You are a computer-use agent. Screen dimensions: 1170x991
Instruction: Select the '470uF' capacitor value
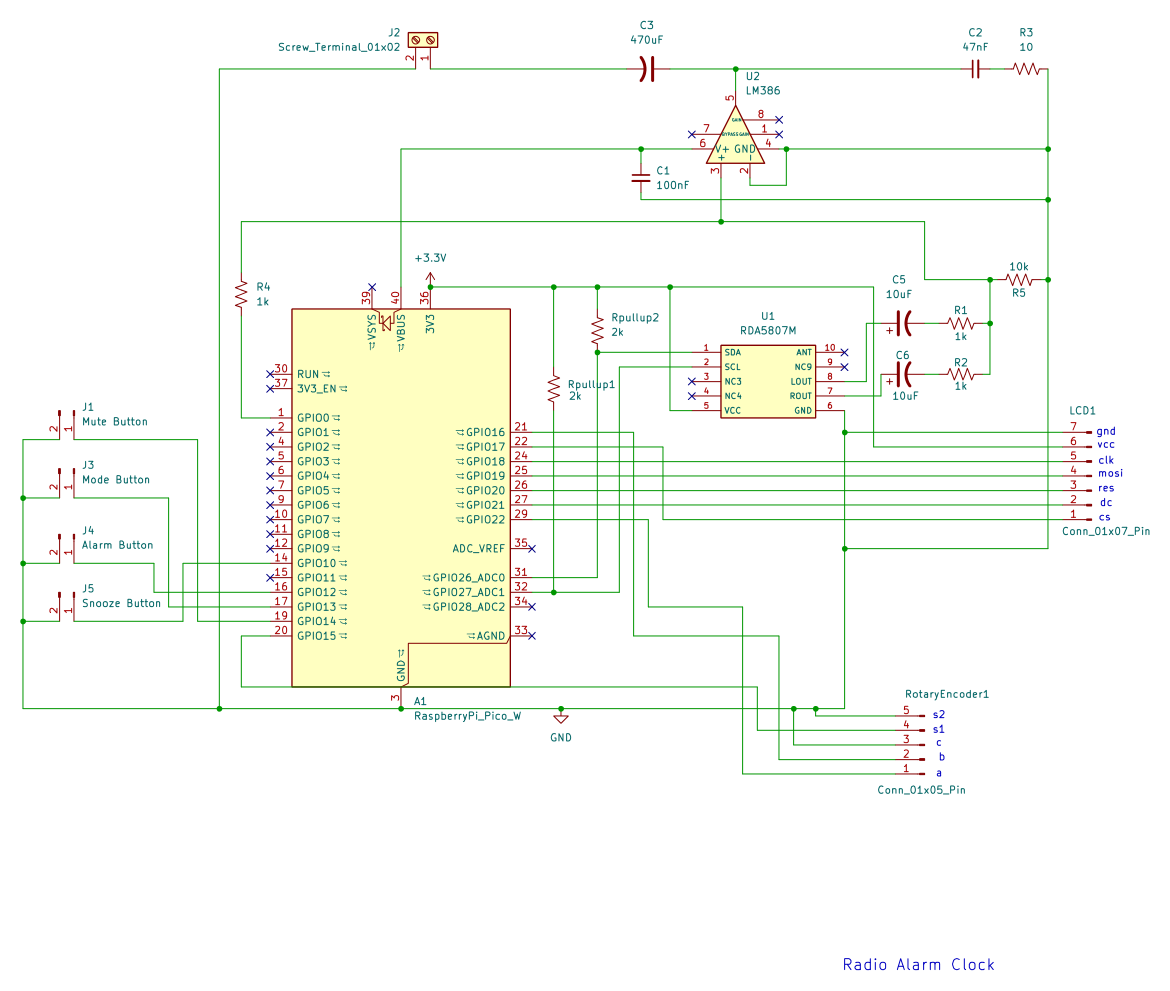[x=647, y=40]
